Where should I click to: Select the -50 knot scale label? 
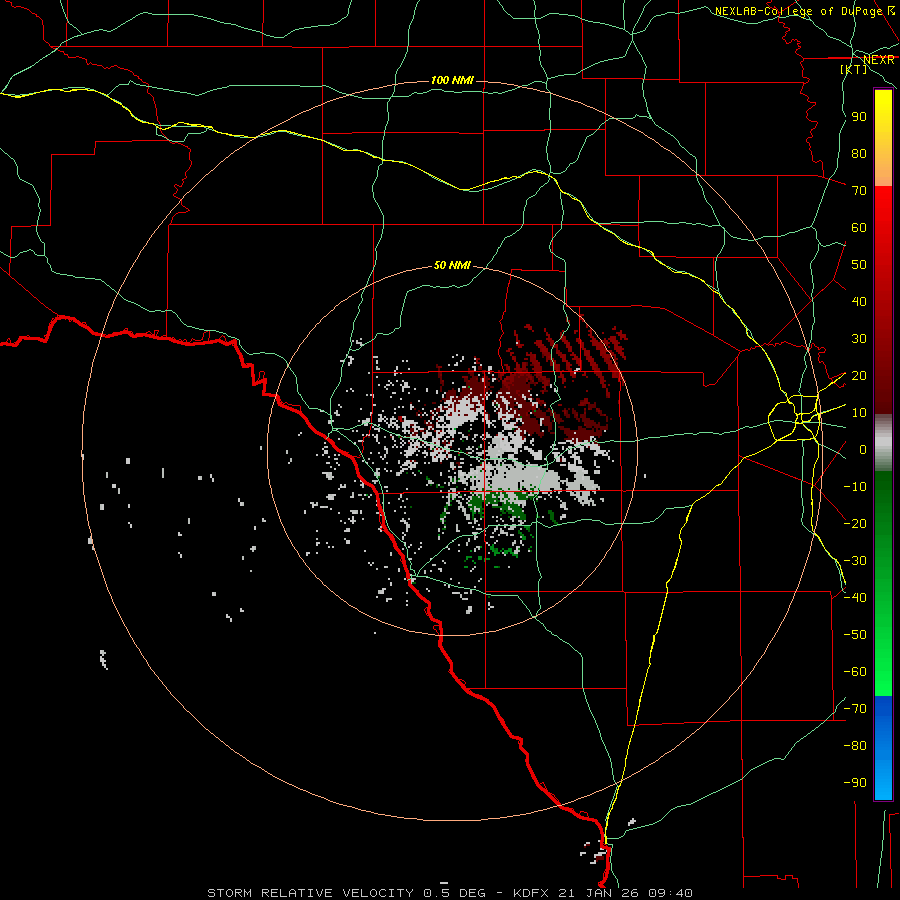click(855, 635)
